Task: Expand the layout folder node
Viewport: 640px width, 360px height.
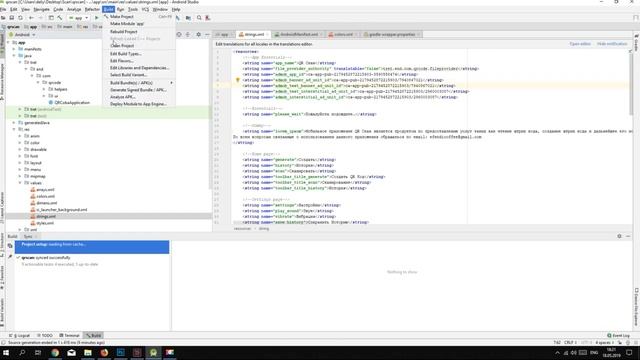Action: pos(20,163)
